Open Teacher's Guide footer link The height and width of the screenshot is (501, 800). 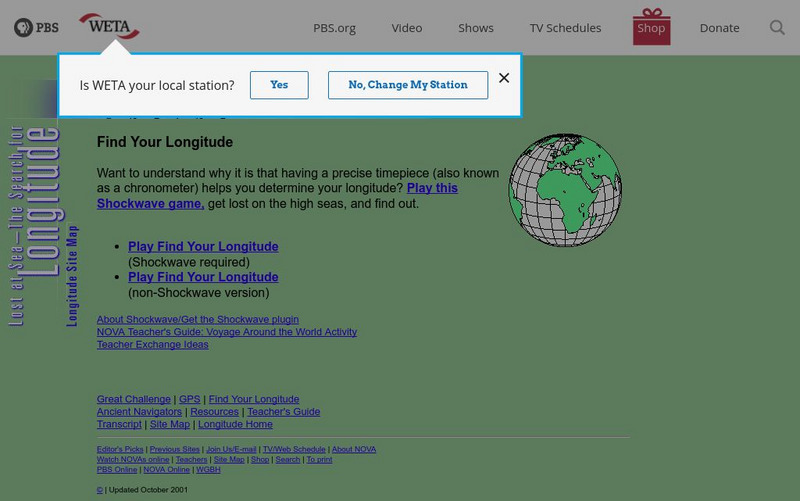tap(284, 412)
